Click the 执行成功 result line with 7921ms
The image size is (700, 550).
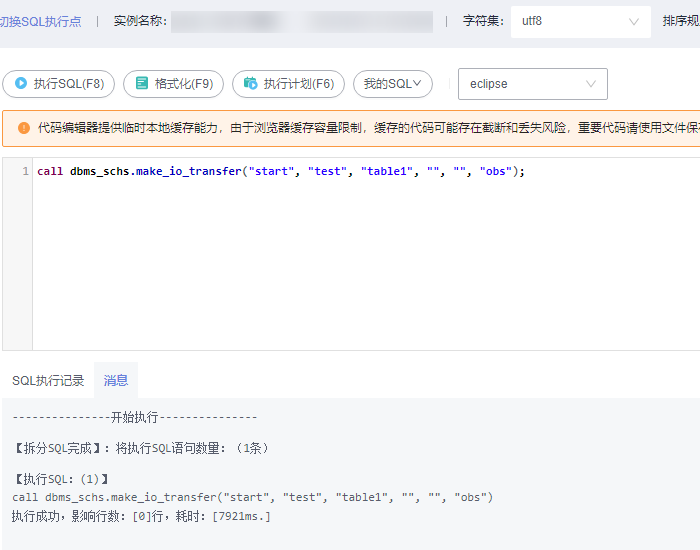(141, 516)
